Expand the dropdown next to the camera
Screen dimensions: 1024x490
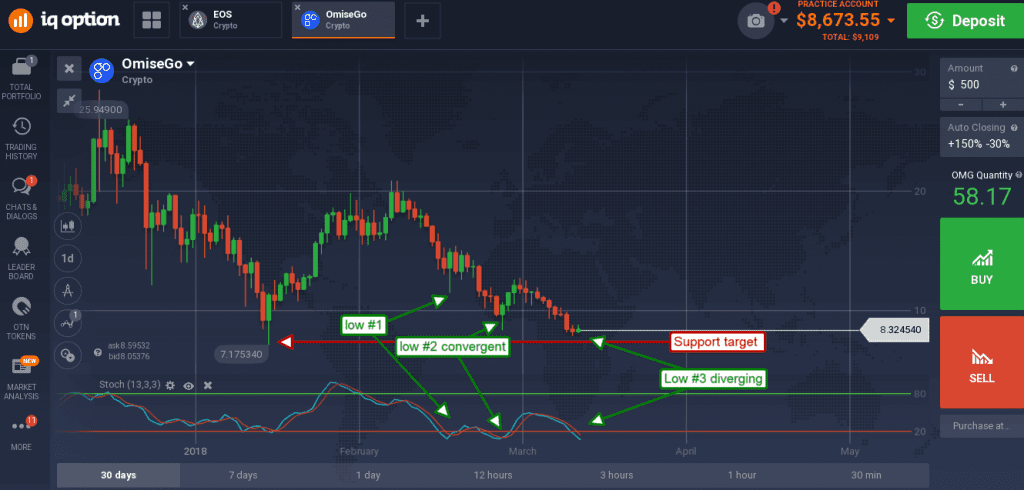coord(784,21)
